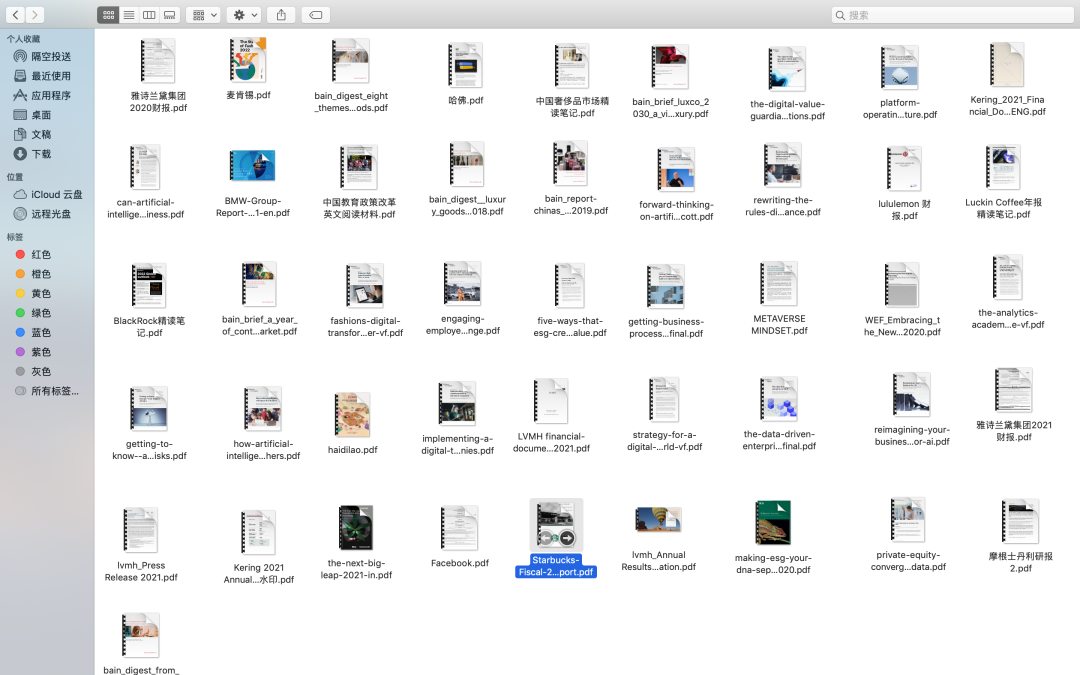Screen dimensions: 1080x675
Task: Switch to column view
Action: point(149,15)
